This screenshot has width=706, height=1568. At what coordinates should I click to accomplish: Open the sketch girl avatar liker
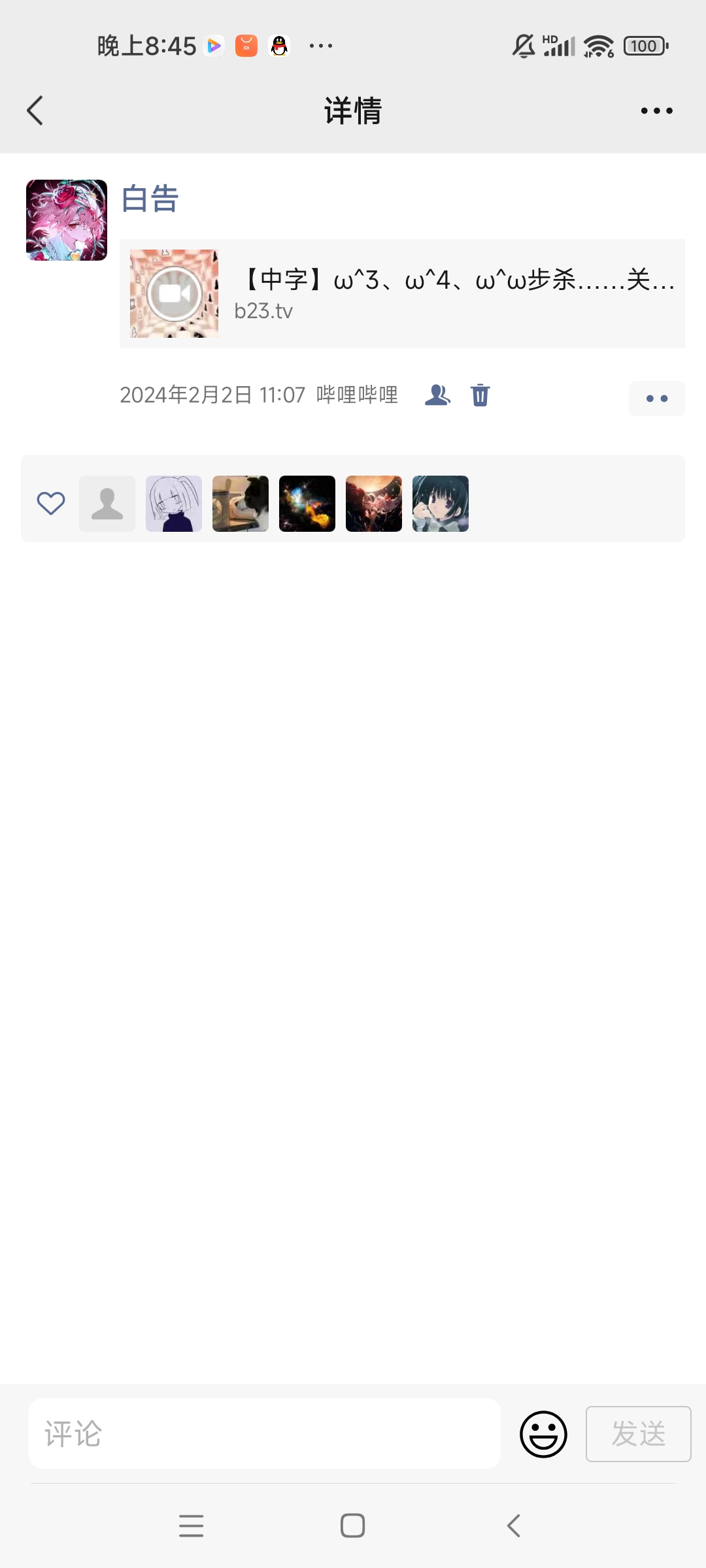(174, 503)
